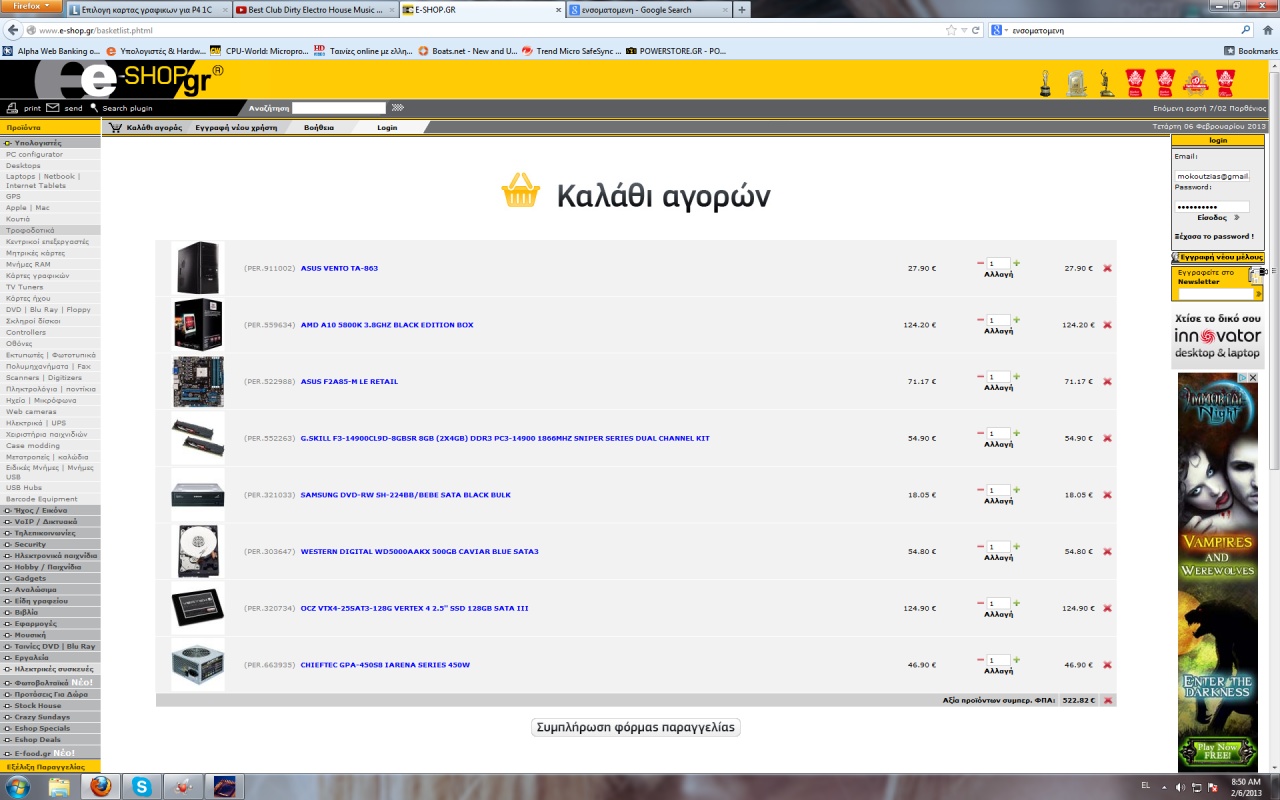Image resolution: width=1280 pixels, height=800 pixels.
Task: Remove AMD A10 5800K with red X
Action: coord(1107,325)
